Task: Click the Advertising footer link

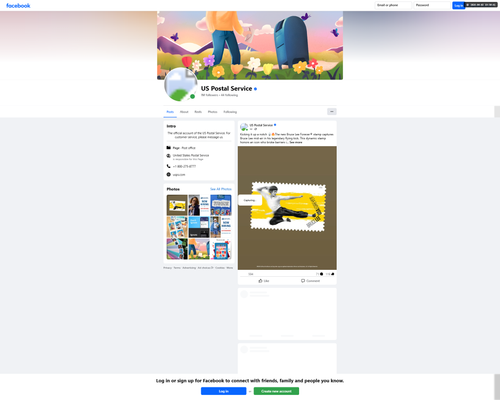Action: pos(189,268)
